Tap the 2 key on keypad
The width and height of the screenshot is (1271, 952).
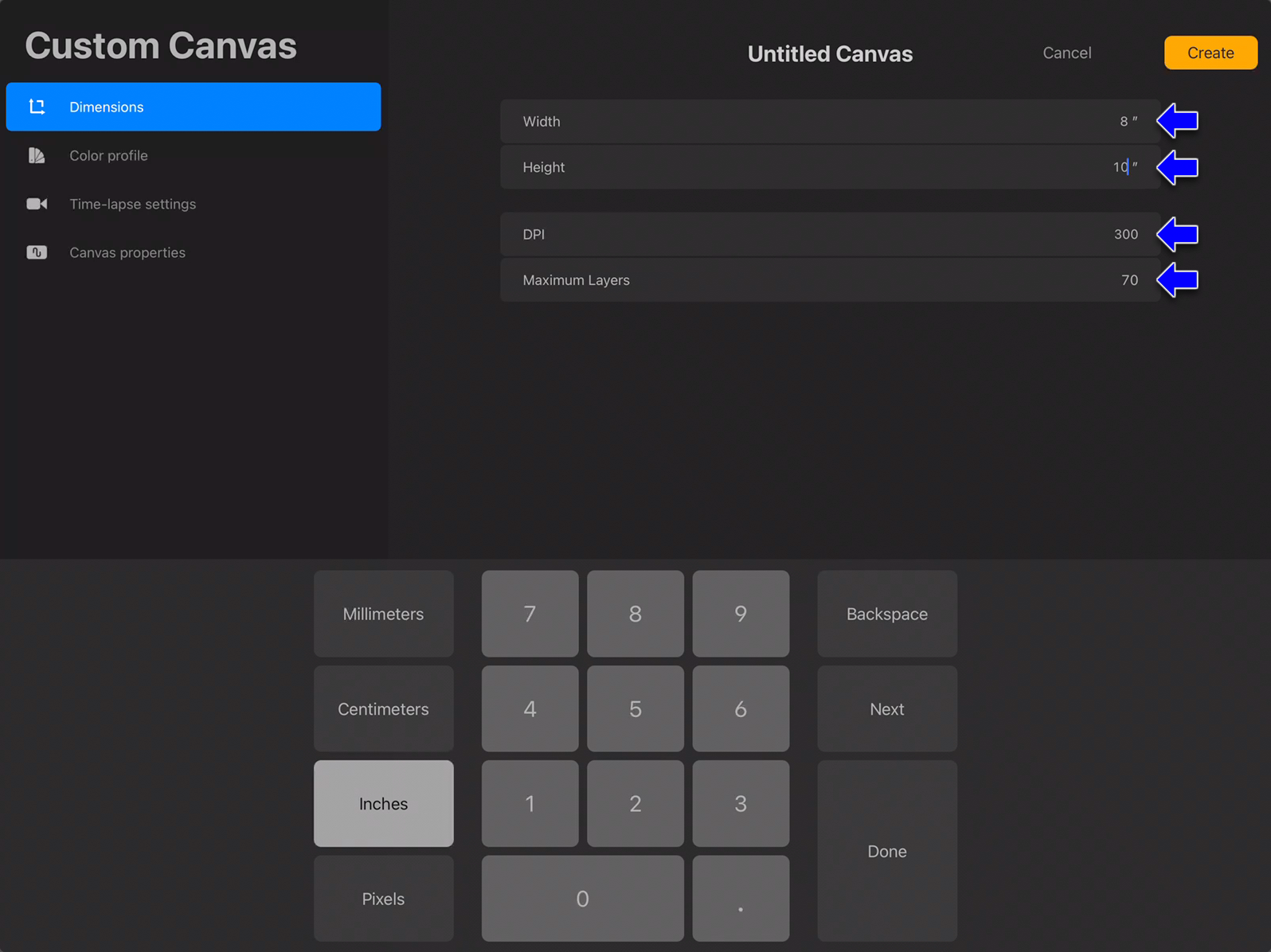635,803
